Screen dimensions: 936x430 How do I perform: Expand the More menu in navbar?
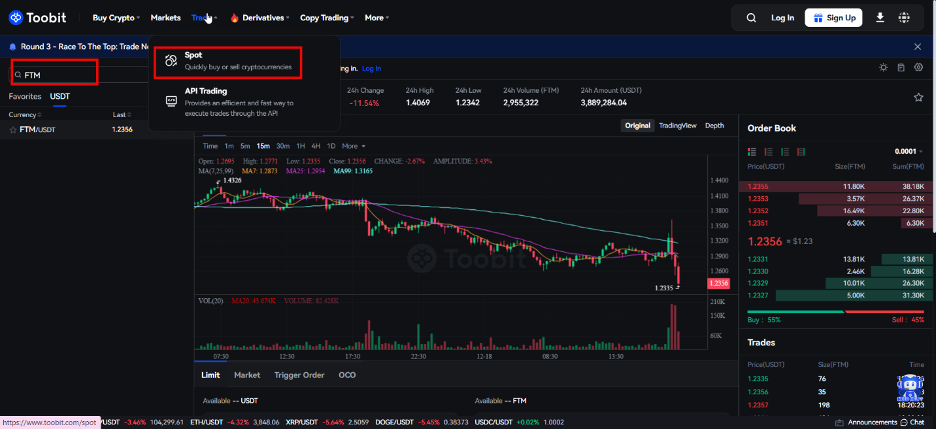[377, 18]
